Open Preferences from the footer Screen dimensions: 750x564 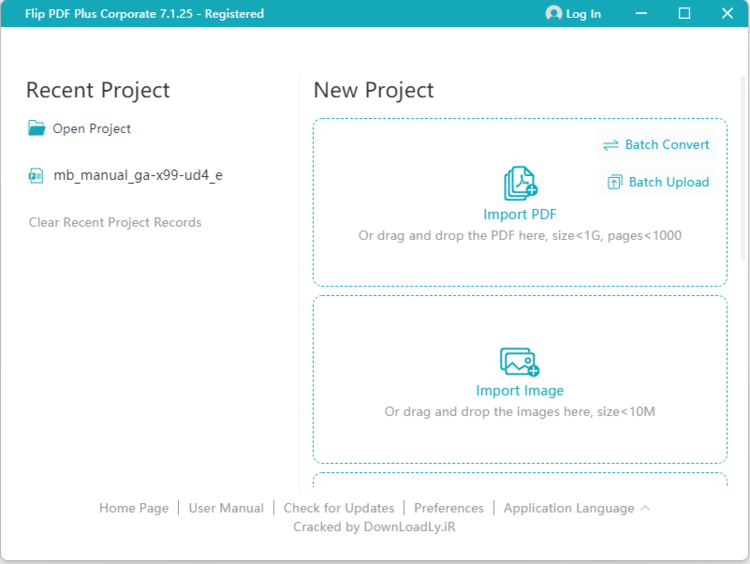click(448, 508)
